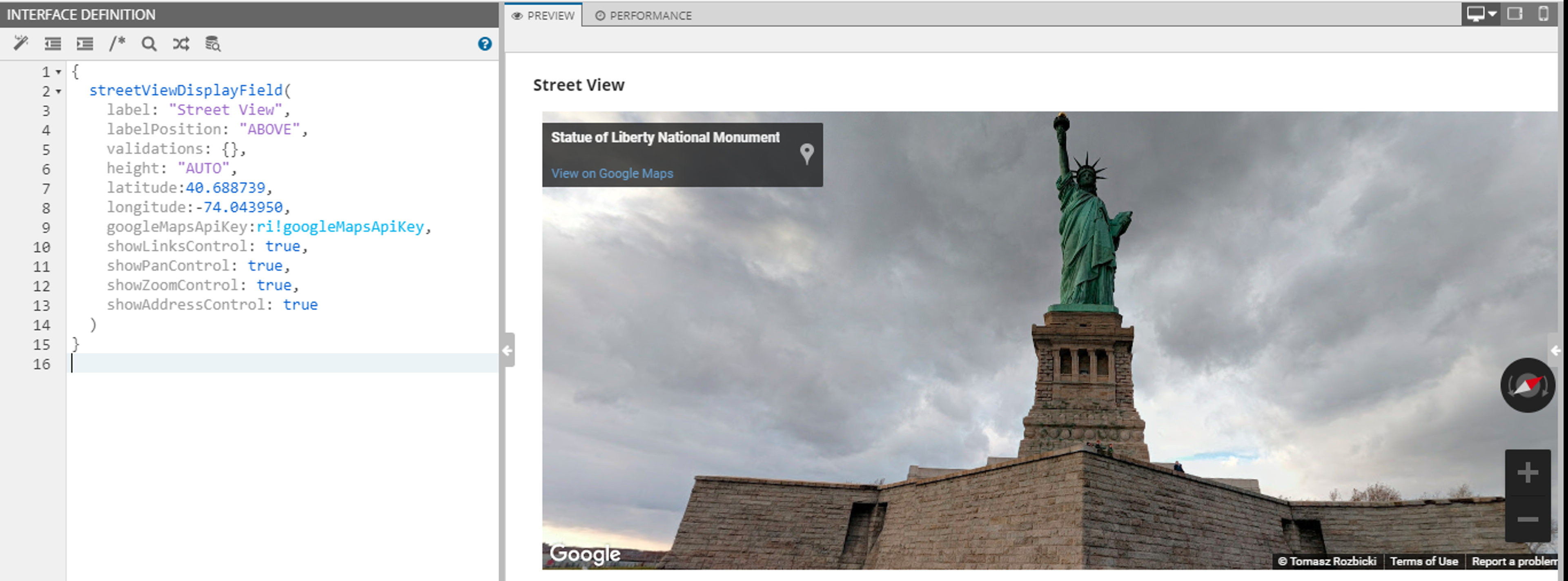
Task: Click the streetViewDisplayField function name
Action: pos(186,90)
